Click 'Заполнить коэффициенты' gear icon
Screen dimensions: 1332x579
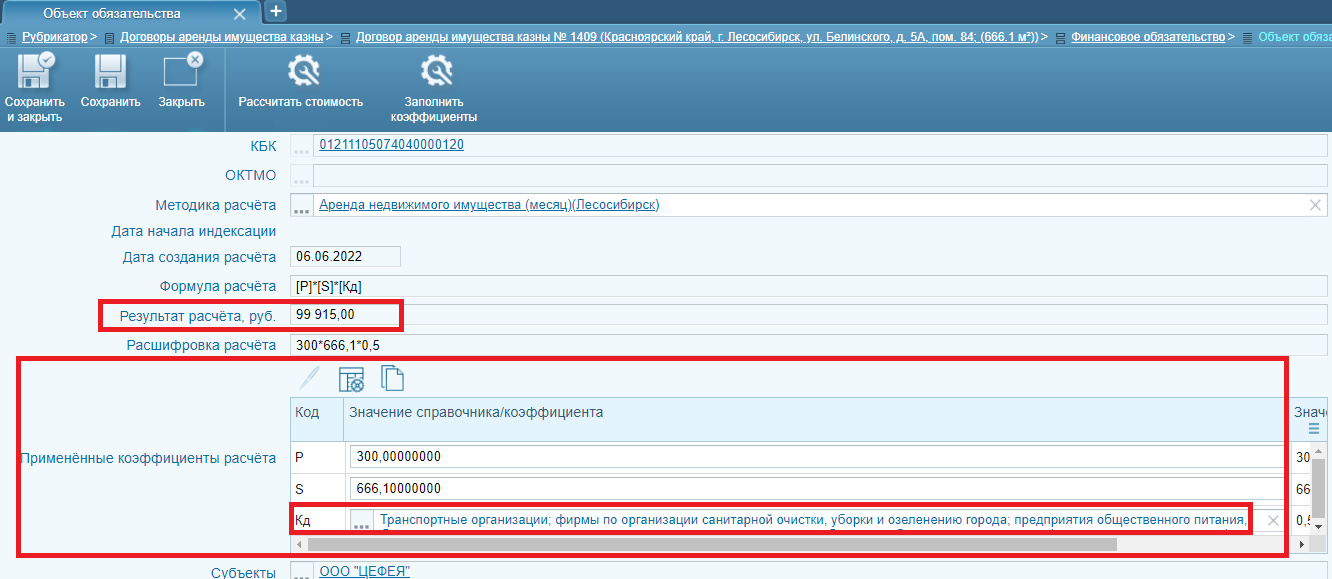click(434, 73)
